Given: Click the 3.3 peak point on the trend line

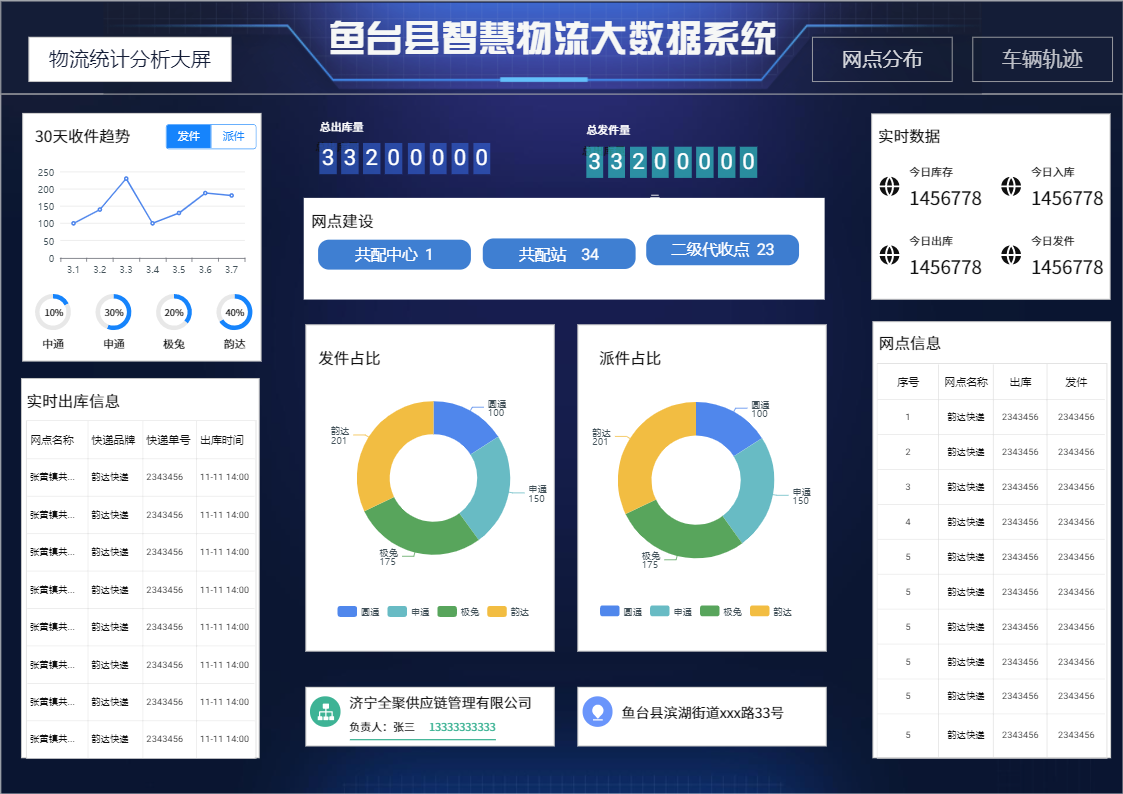Looking at the screenshot, I should click(126, 179).
